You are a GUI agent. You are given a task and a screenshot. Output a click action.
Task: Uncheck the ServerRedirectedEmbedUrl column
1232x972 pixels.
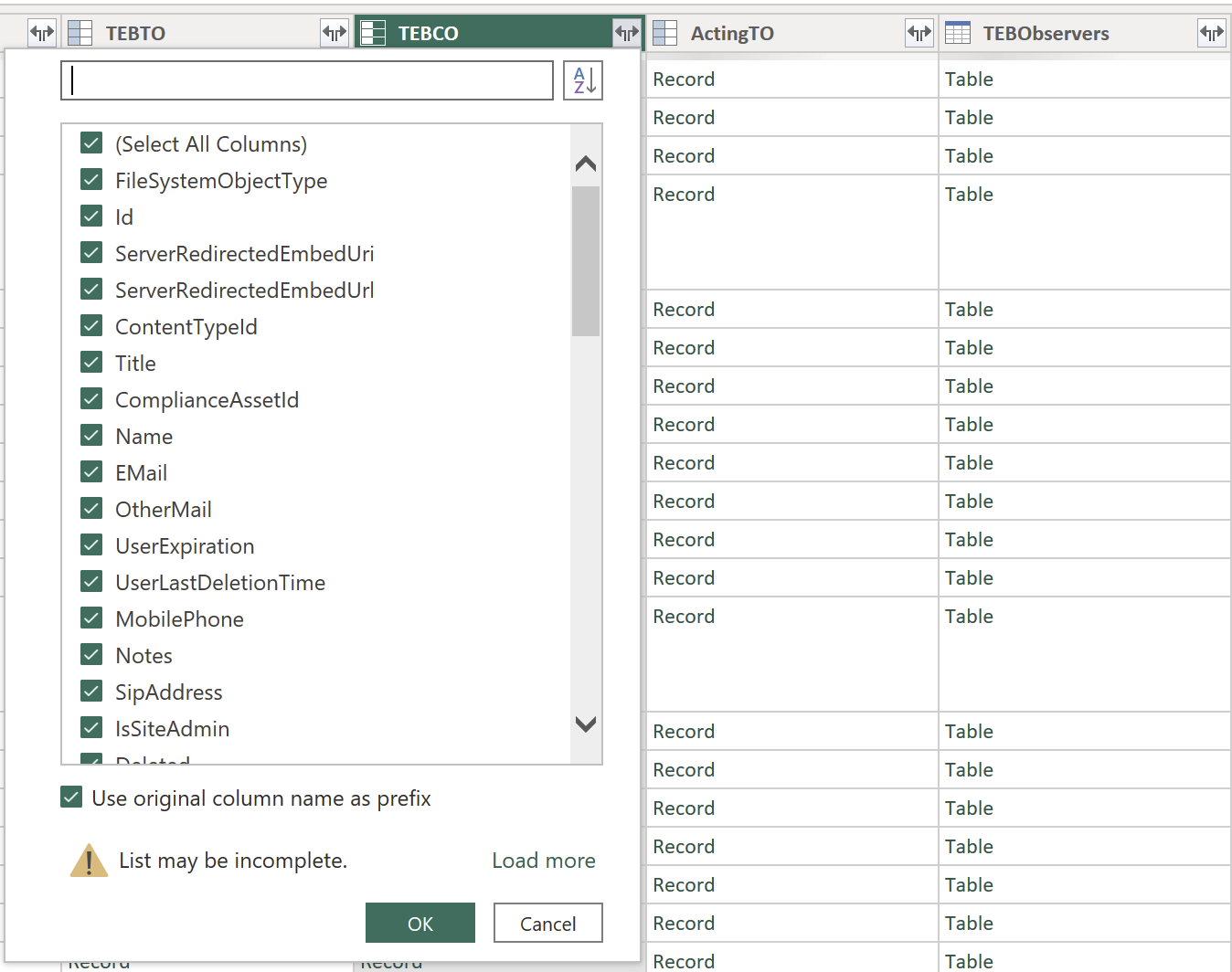point(91,290)
